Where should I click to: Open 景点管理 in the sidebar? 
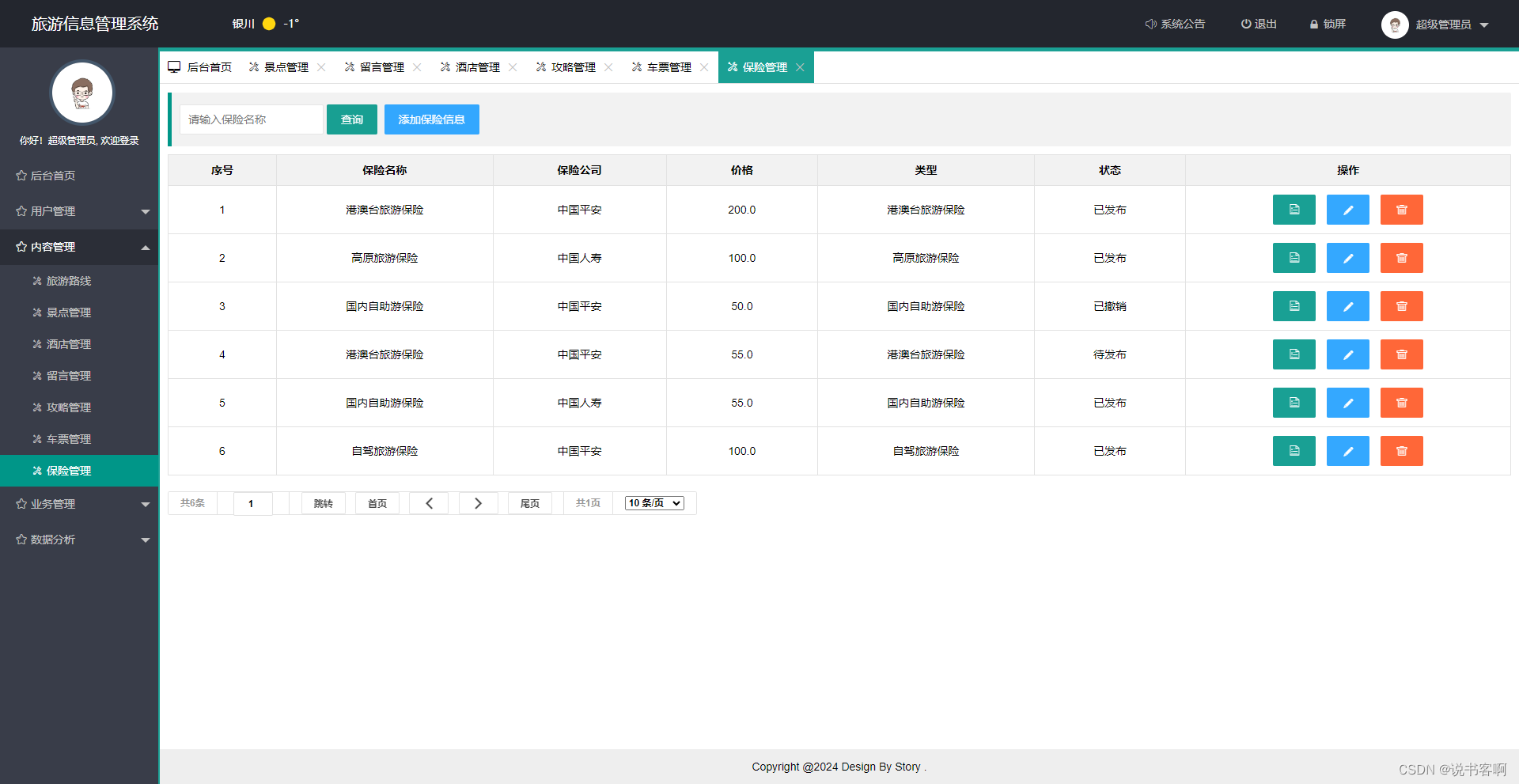79,312
